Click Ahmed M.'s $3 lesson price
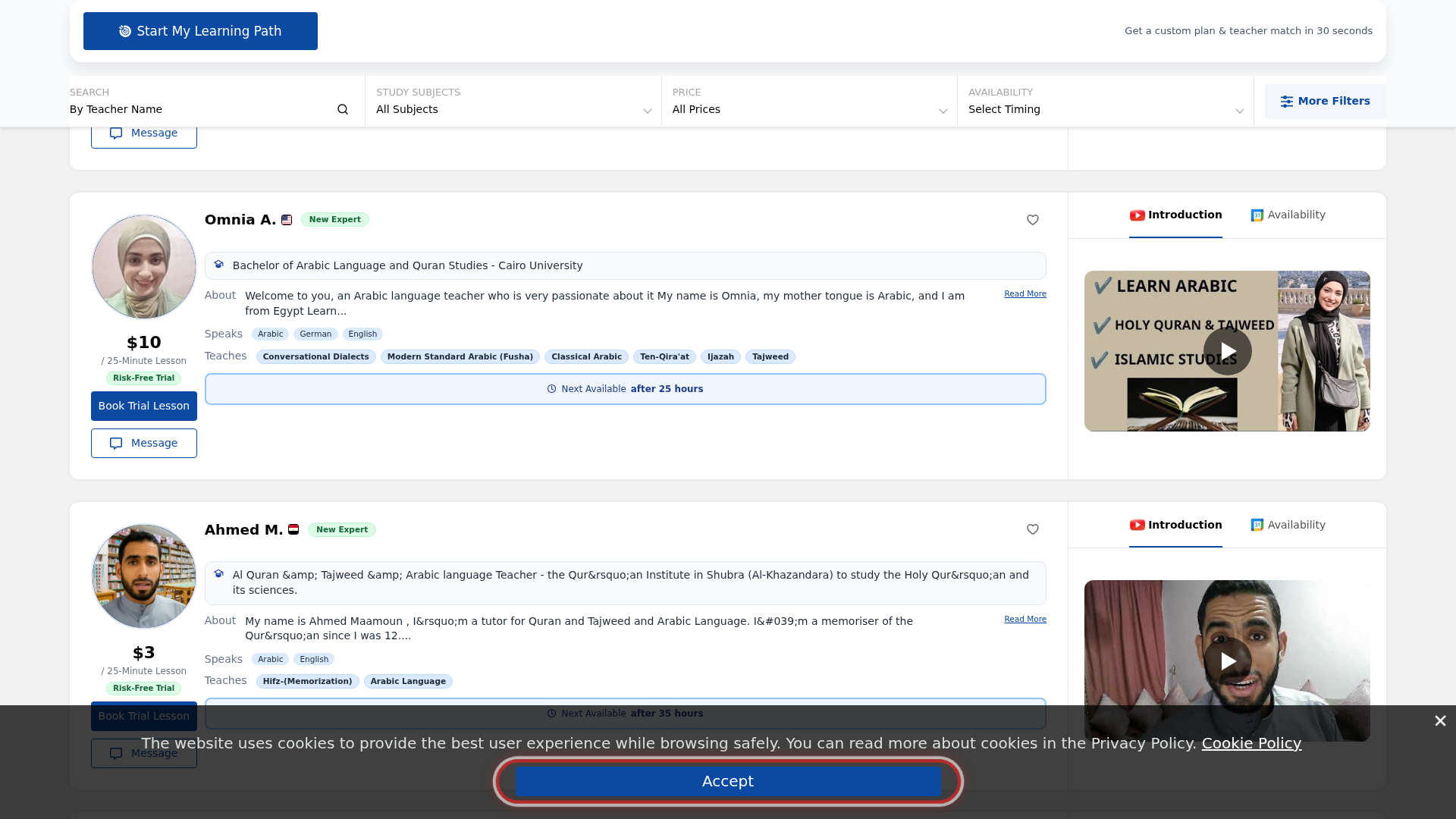The image size is (1456, 819). [x=144, y=653]
